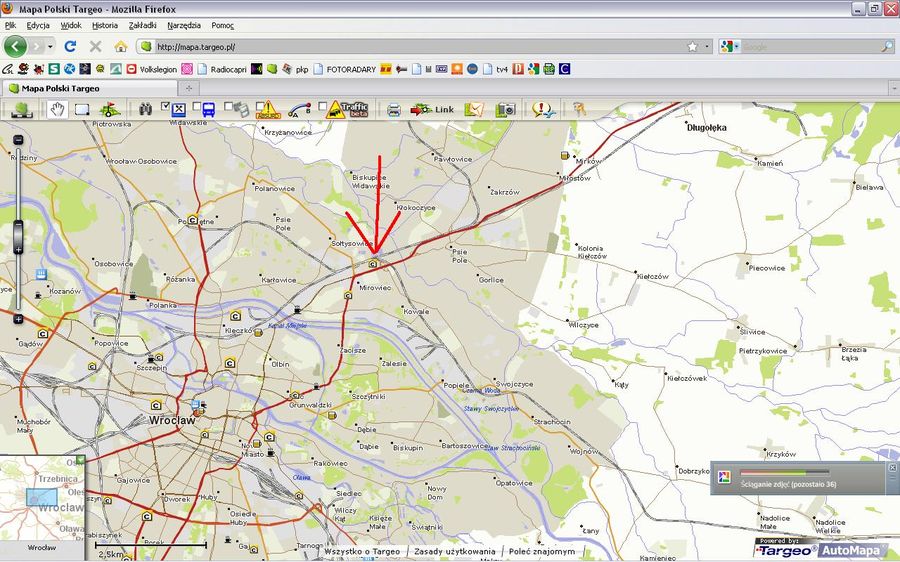Select the rectangle zoom tool
This screenshot has width=900, height=562.
tap(82, 110)
